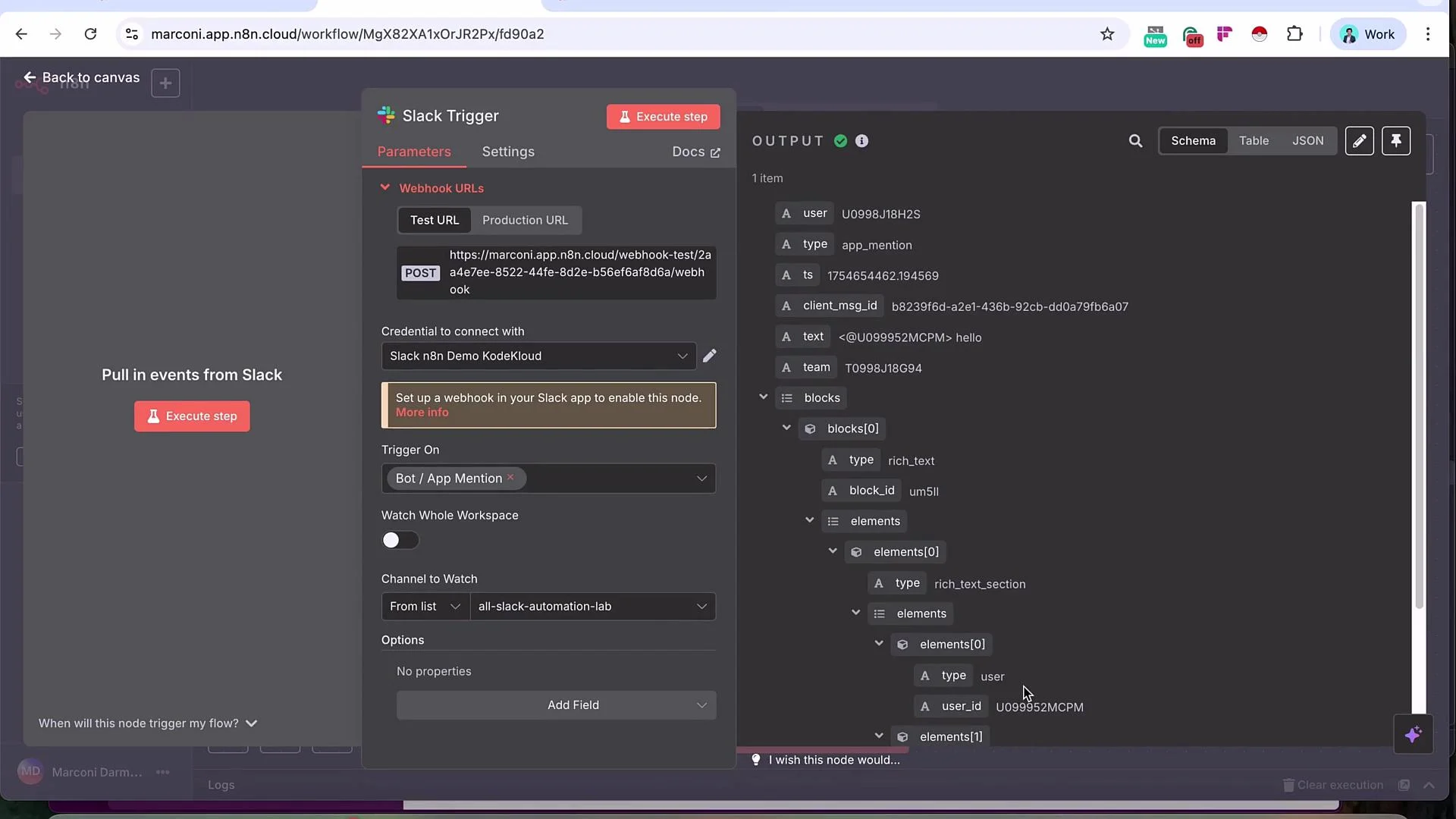
Task: Select the user_id field pill
Action: point(951,707)
